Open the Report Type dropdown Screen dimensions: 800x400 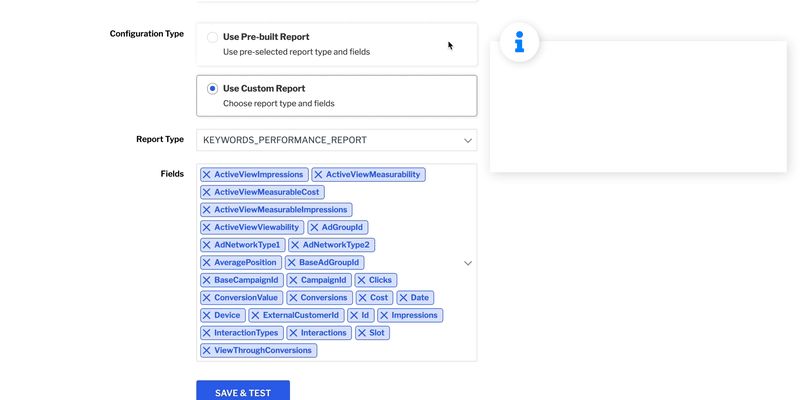point(336,140)
